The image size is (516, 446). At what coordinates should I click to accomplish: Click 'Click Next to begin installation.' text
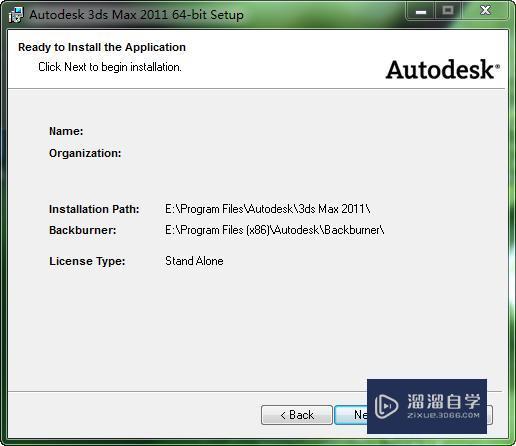[x=110, y=67]
